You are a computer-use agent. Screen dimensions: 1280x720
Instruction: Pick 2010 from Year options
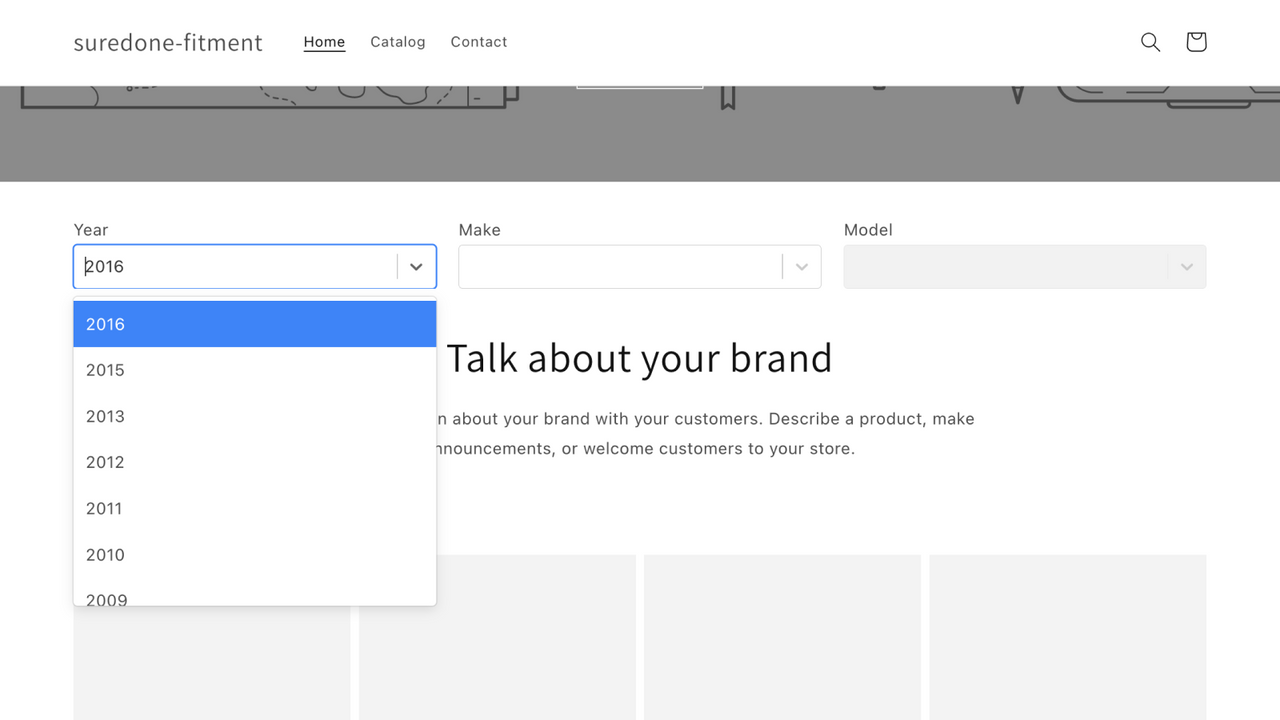pyautogui.click(x=255, y=554)
